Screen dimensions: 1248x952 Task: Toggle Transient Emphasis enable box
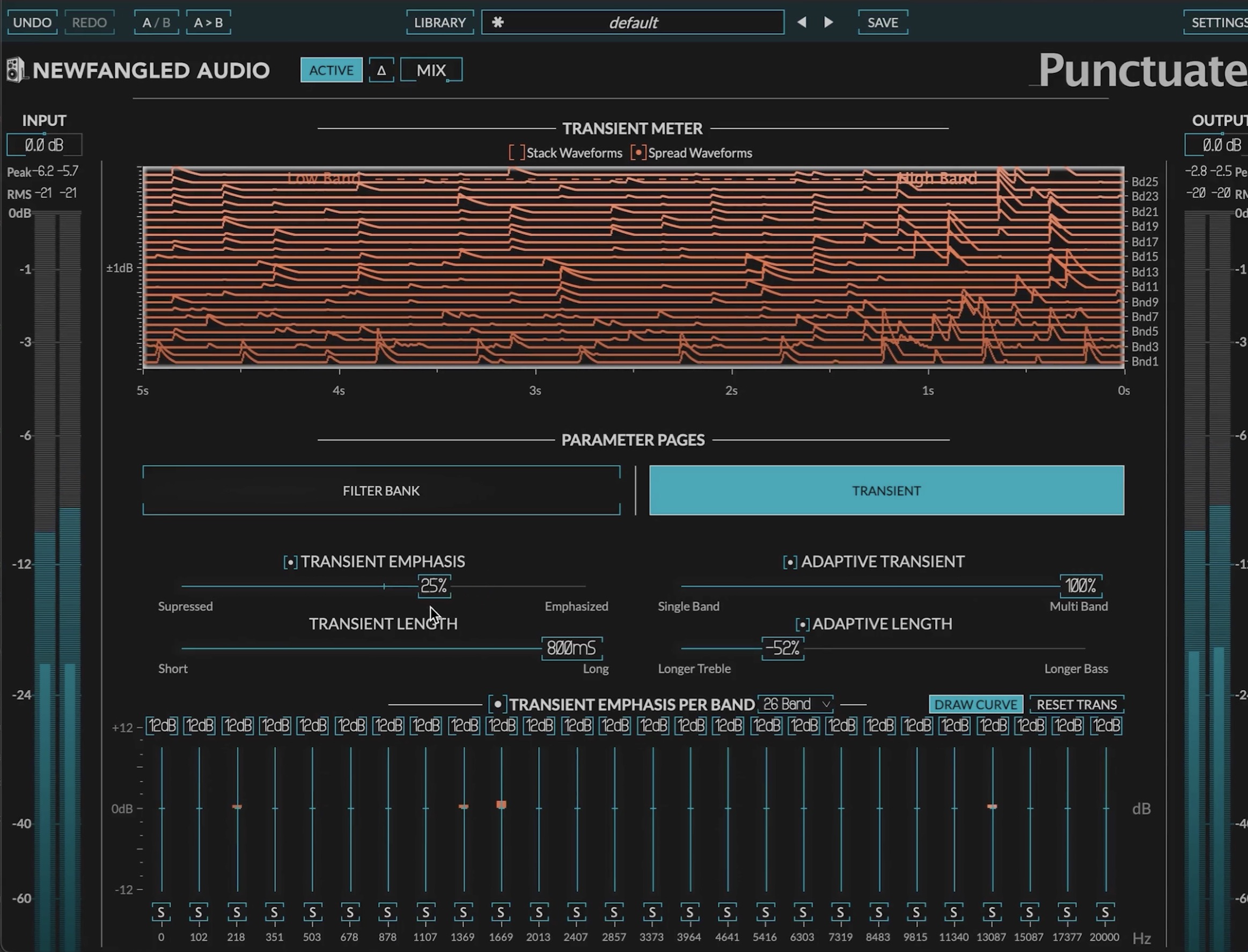(x=290, y=562)
